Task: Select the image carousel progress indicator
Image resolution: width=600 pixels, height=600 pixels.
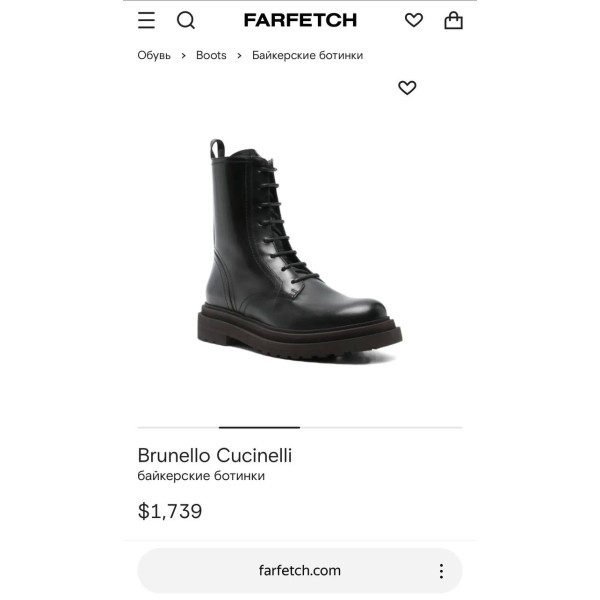Action: [x=259, y=427]
